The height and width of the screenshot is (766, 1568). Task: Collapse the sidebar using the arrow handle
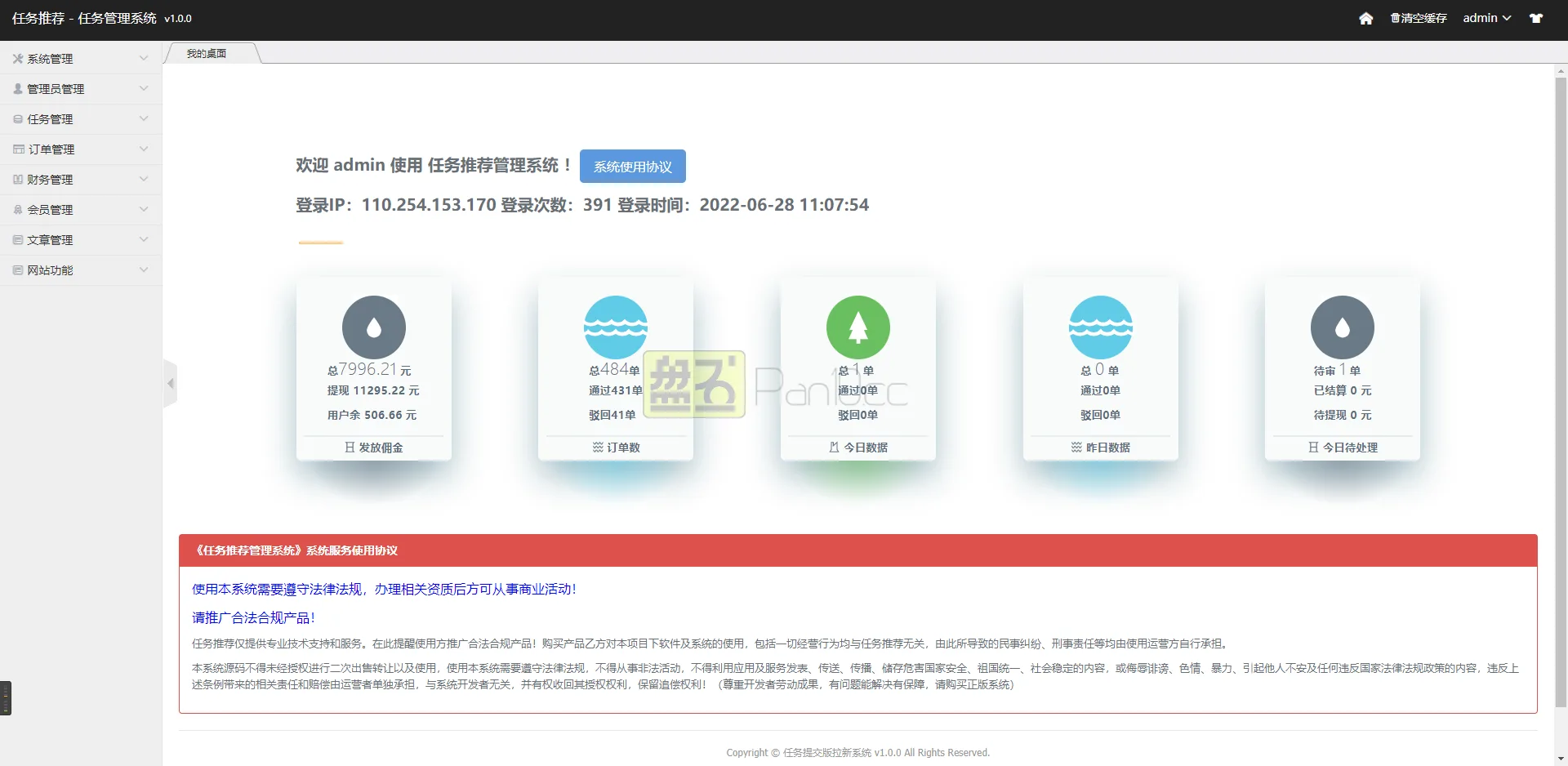pyautogui.click(x=171, y=383)
